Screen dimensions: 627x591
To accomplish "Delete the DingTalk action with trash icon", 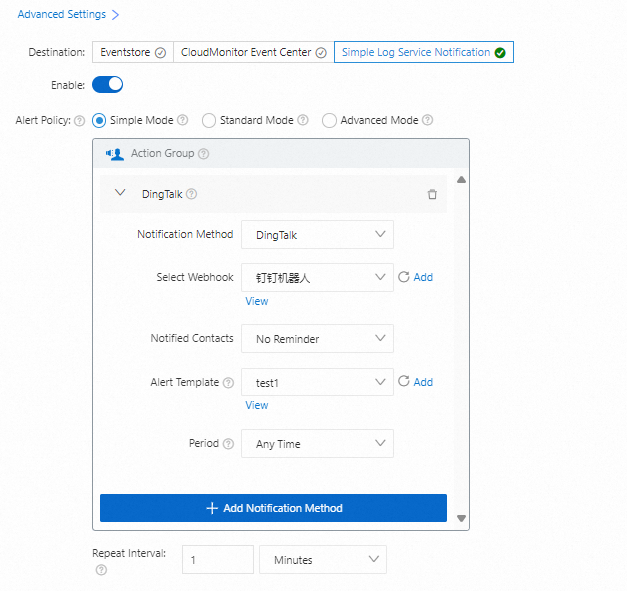I will 432,194.
